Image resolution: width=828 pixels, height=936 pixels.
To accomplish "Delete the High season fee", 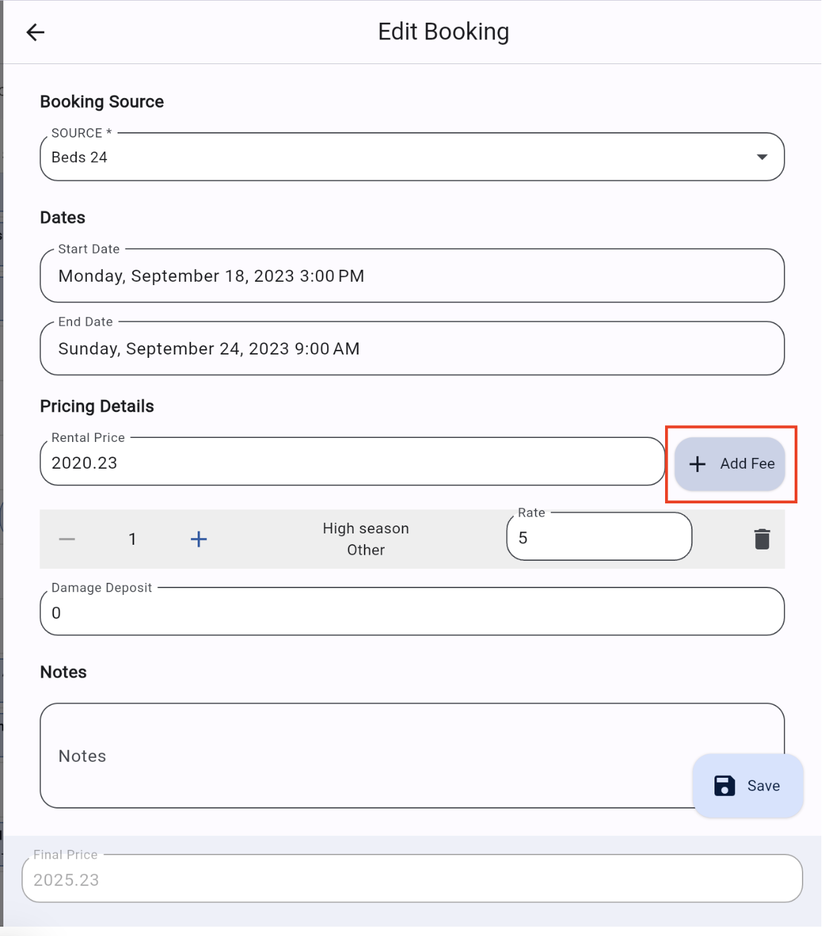I will click(762, 539).
